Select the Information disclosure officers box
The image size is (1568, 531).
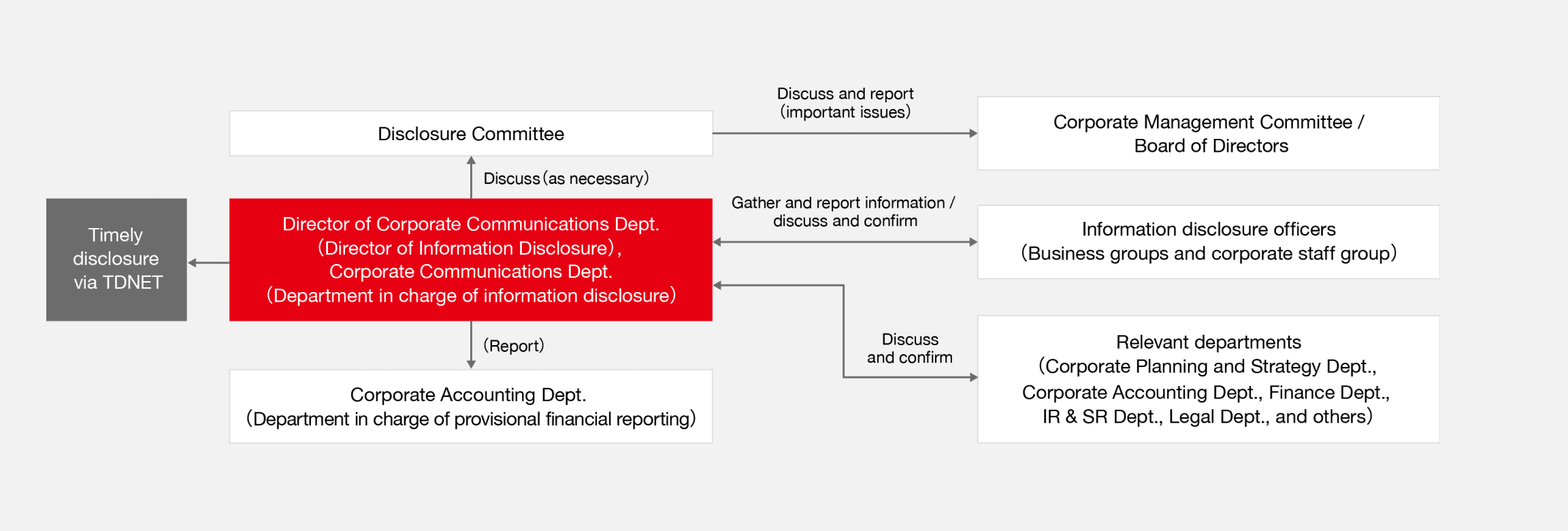[1208, 242]
